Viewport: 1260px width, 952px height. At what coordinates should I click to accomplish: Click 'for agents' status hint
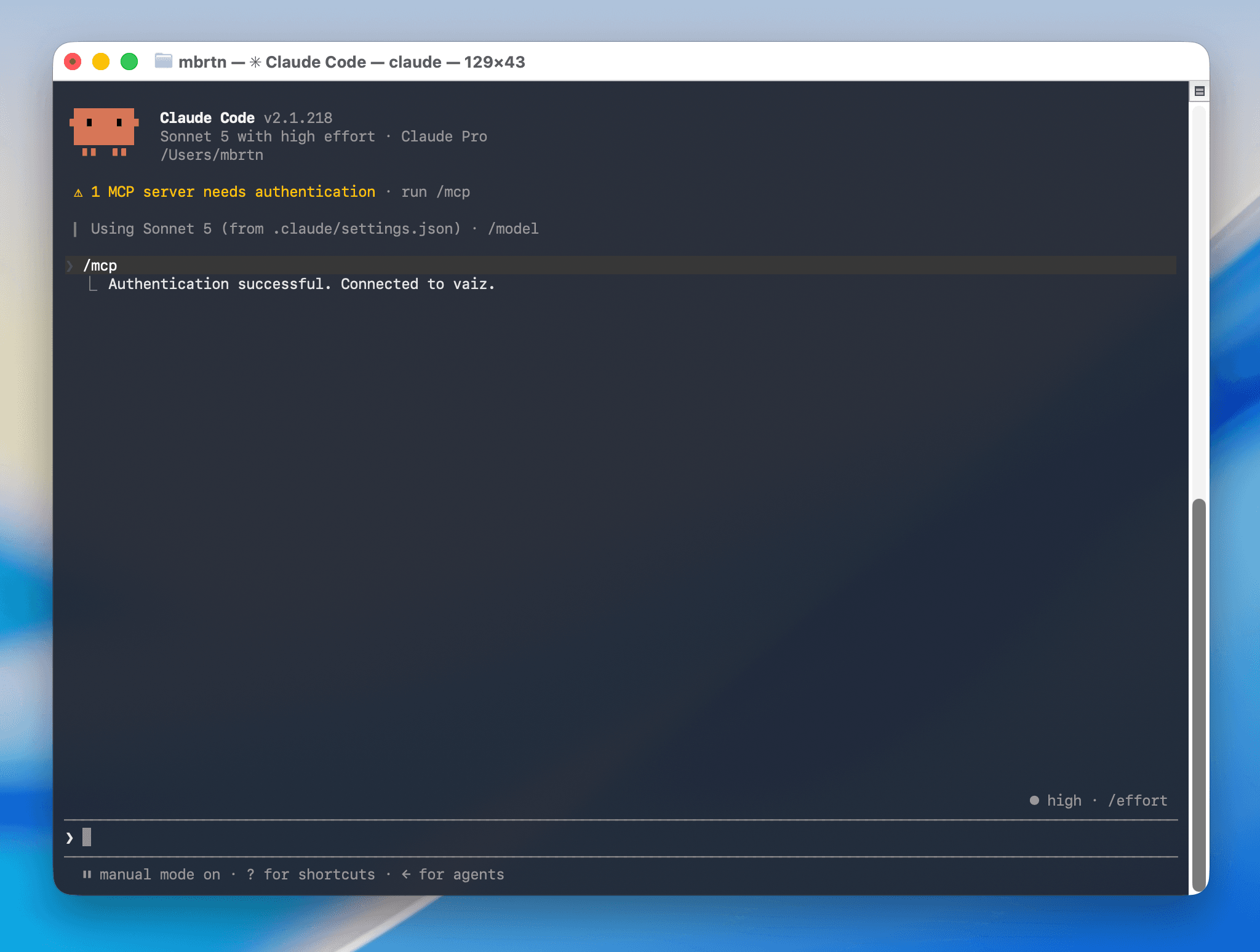[461, 875]
